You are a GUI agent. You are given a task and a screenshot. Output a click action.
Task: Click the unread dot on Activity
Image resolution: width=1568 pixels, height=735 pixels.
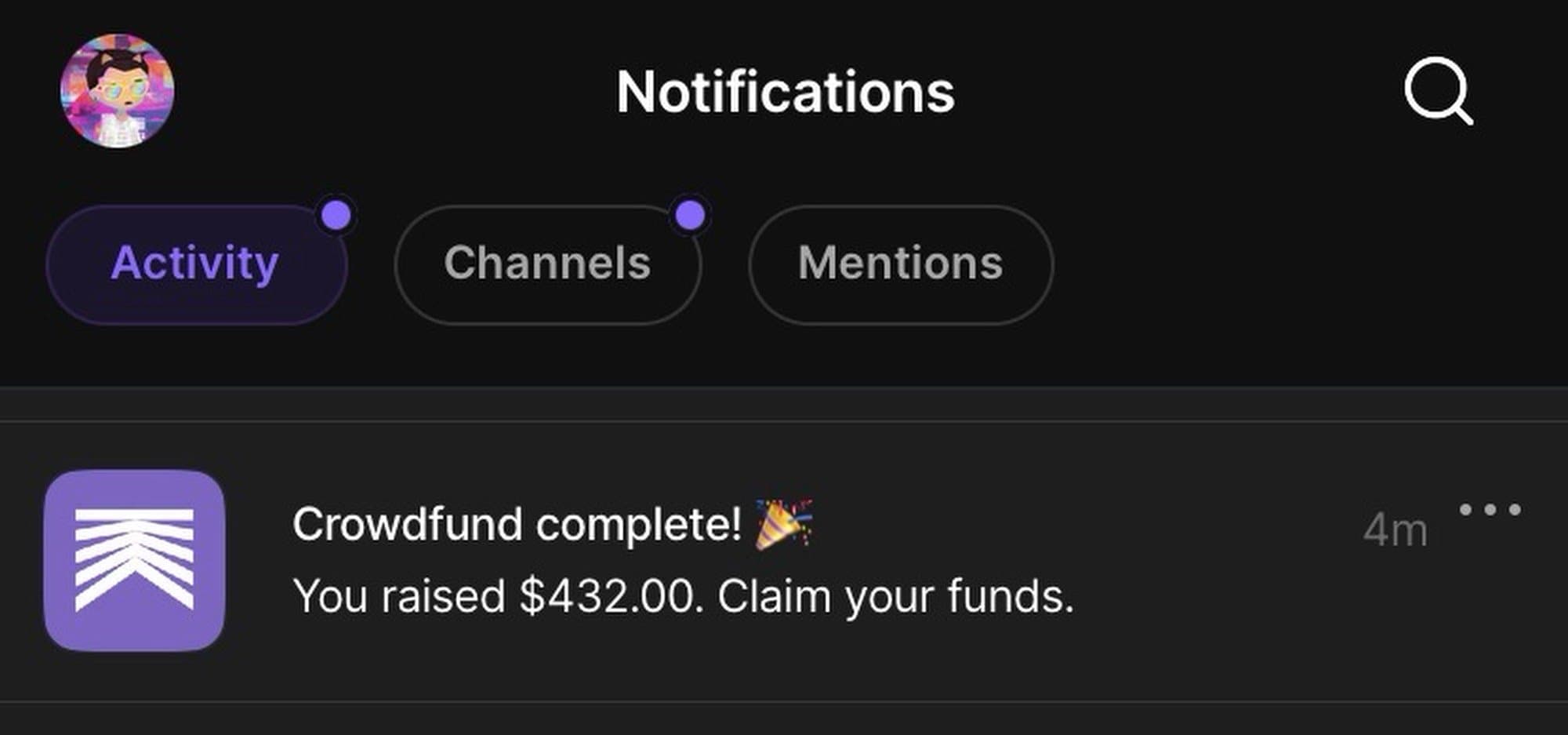(x=337, y=215)
